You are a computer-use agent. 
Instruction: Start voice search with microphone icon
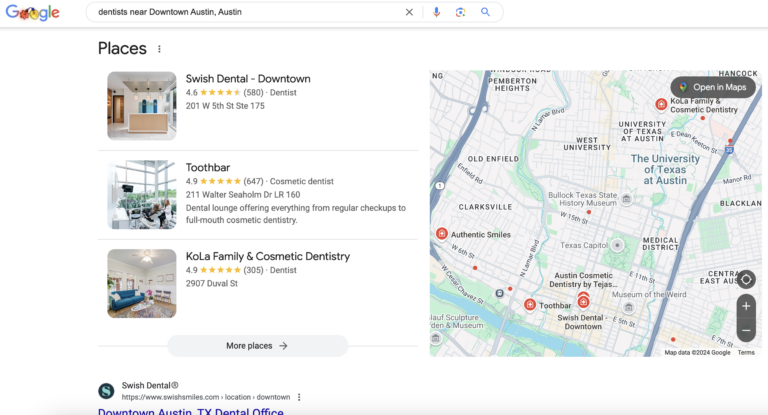click(x=436, y=12)
